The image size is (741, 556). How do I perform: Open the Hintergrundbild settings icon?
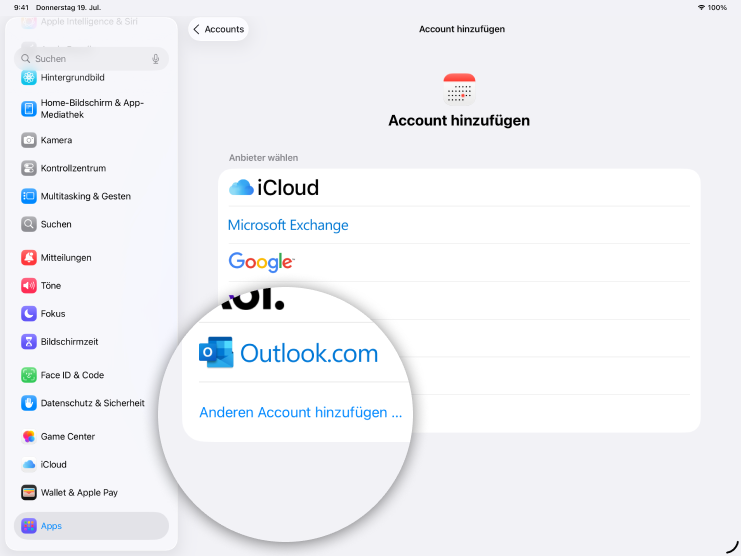click(x=29, y=77)
